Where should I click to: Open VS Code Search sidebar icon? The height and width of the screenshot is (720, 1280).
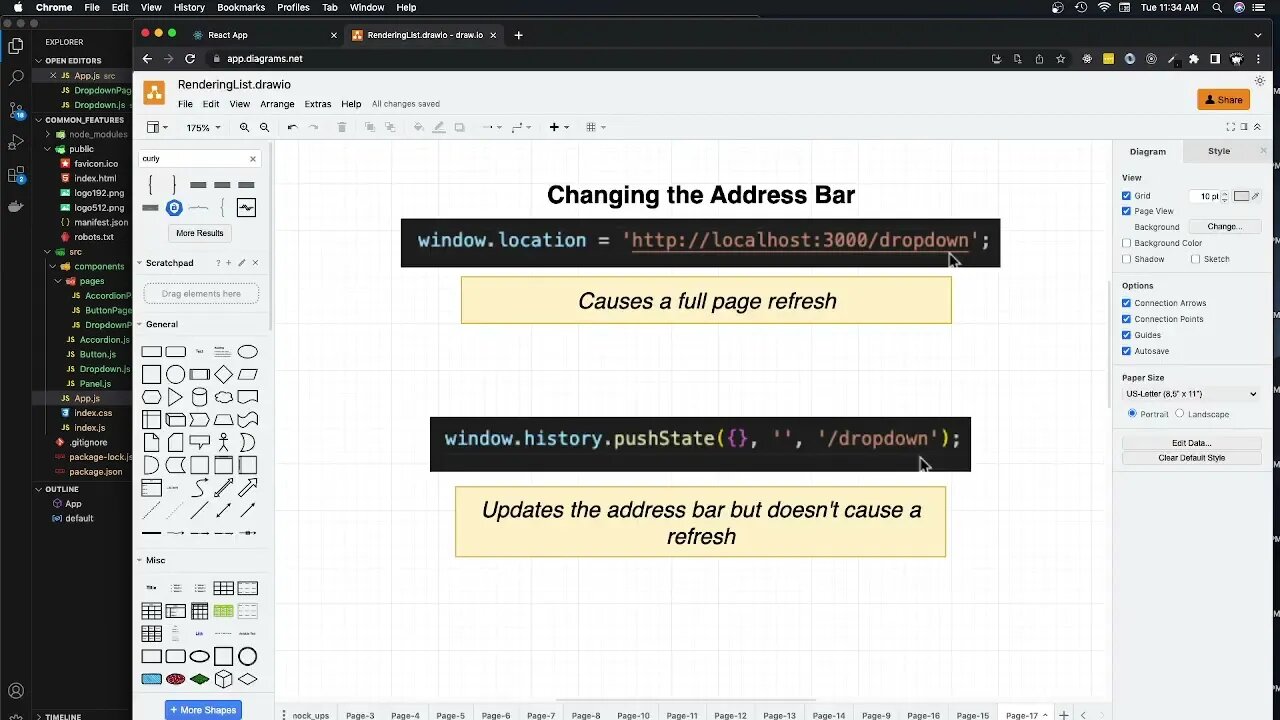point(16,77)
